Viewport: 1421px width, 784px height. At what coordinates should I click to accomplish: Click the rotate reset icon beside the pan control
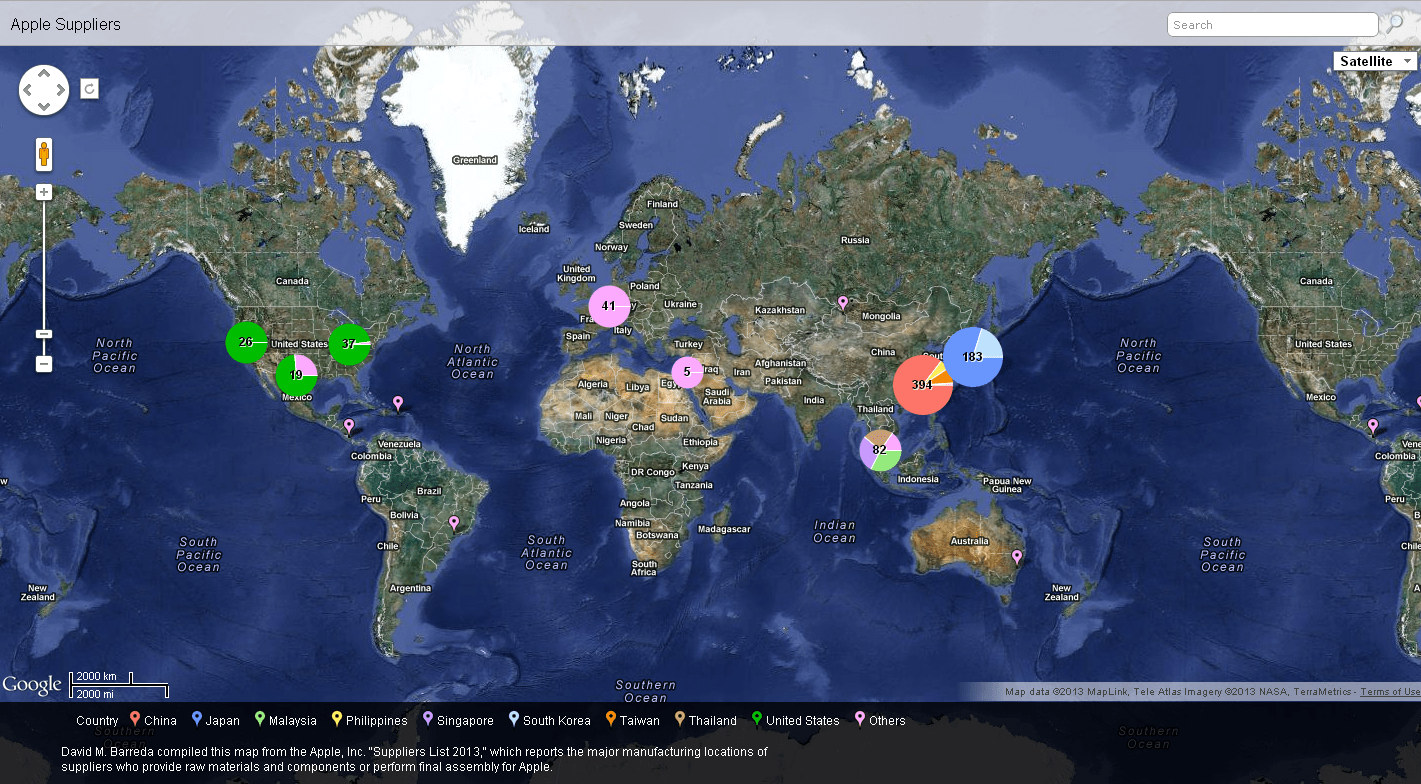point(89,90)
